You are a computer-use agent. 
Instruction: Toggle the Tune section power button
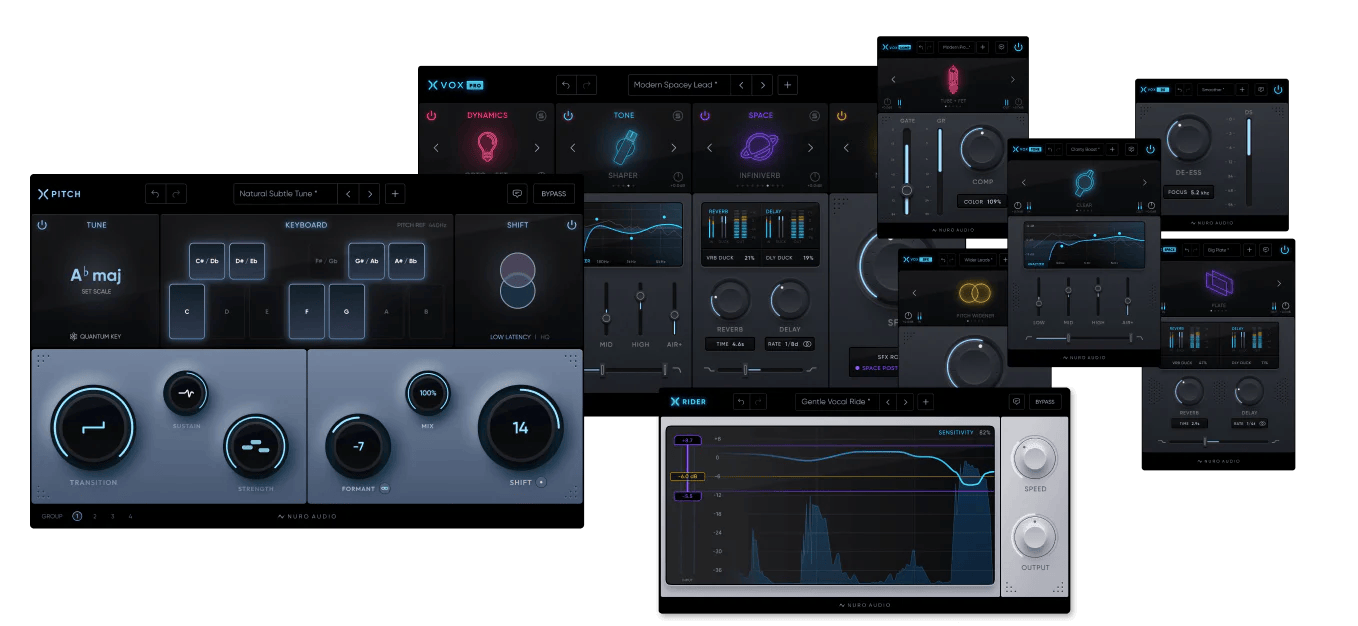pos(42,225)
